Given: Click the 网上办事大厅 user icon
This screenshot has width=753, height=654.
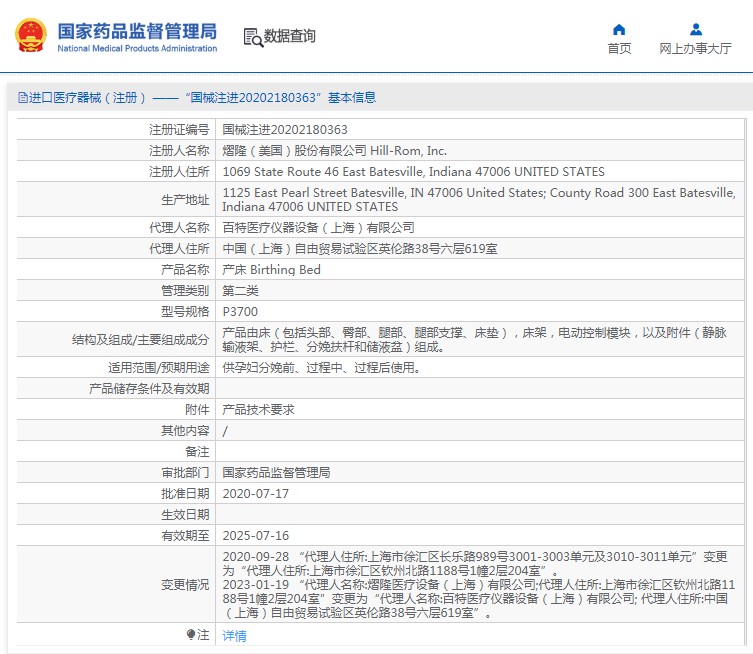Looking at the screenshot, I should click(695, 30).
